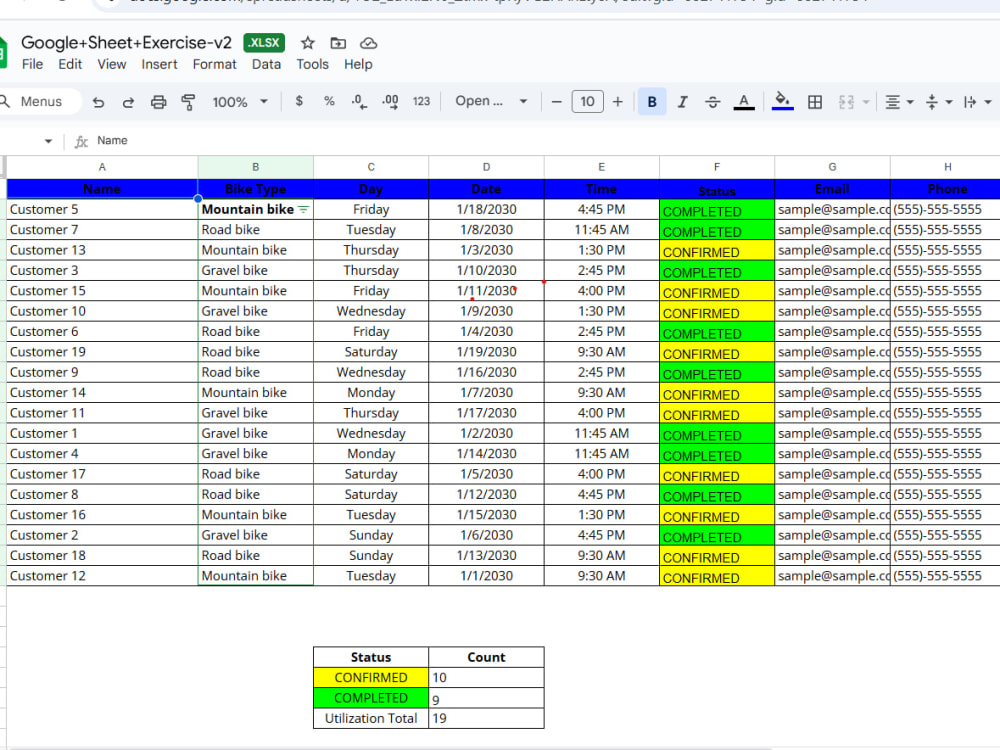
Task: Click filter icon in Mountain bike cell
Action: click(304, 209)
